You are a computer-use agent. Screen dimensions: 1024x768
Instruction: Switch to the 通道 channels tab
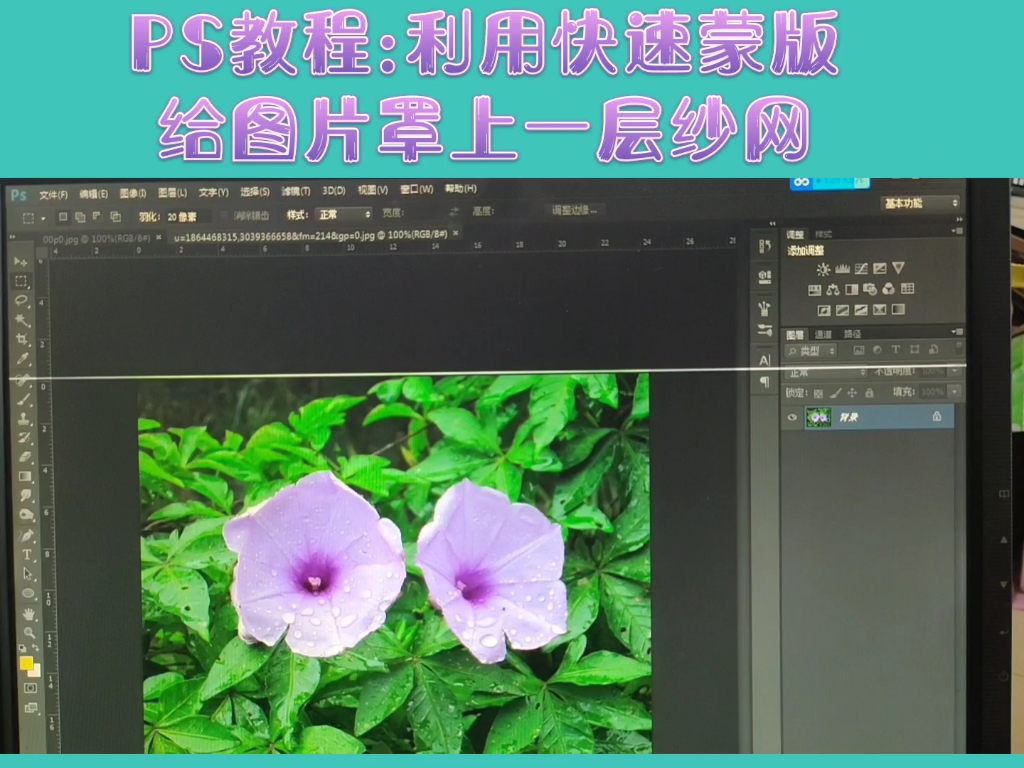click(x=823, y=334)
